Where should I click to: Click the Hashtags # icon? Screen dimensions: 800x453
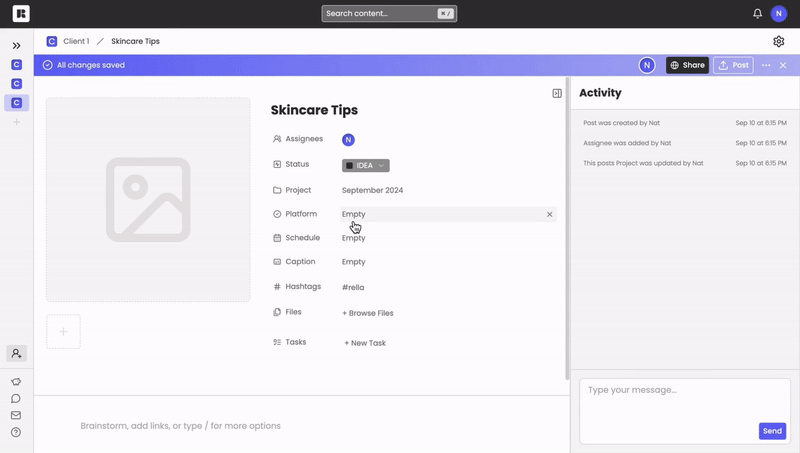pos(277,287)
